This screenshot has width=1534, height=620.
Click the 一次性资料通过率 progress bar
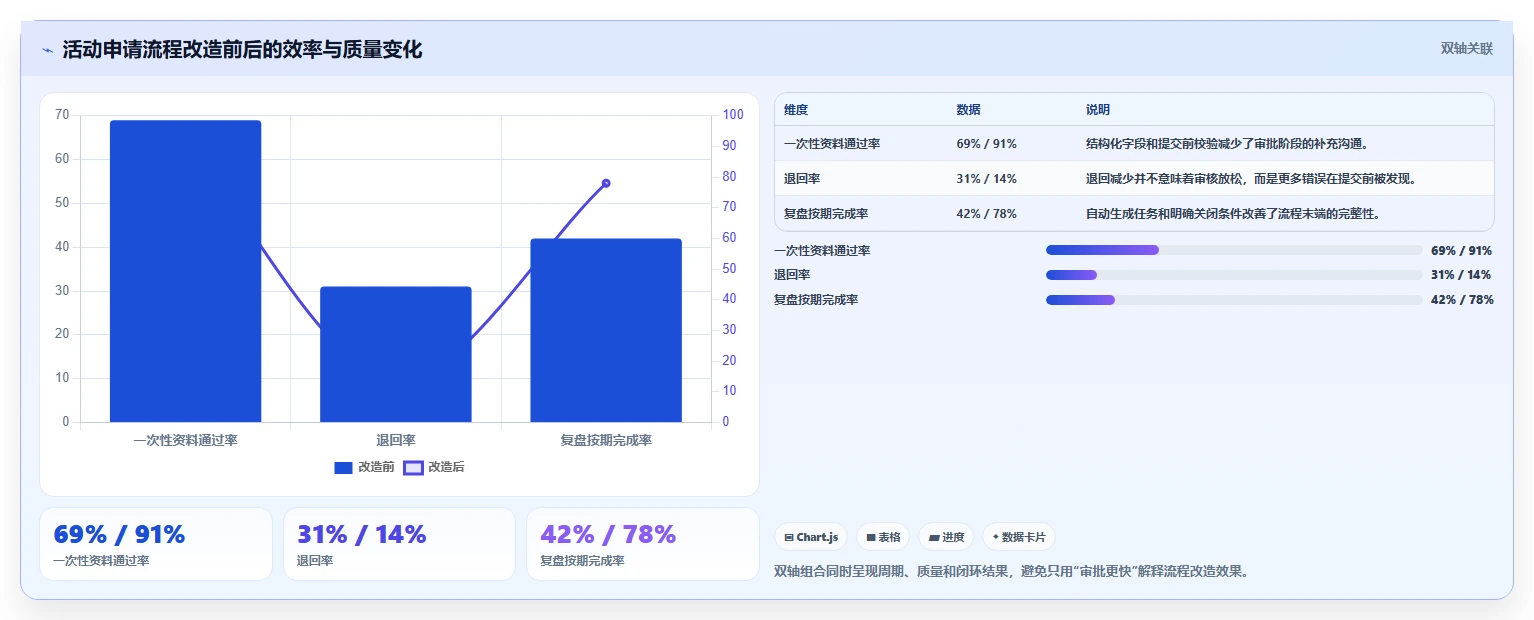tap(1234, 250)
